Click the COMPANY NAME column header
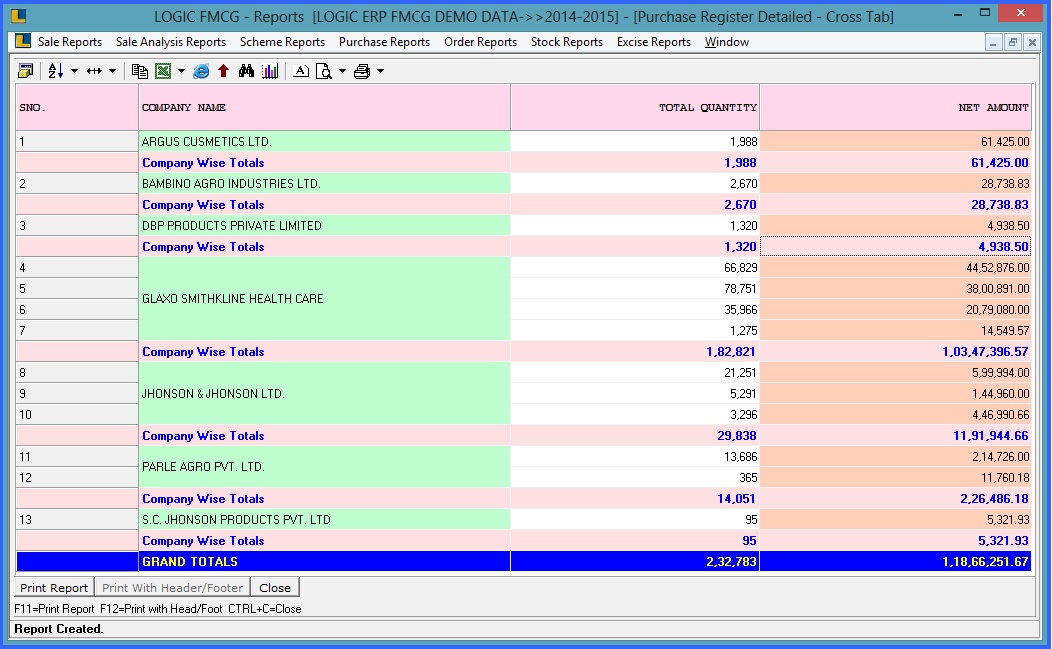This screenshot has width=1052, height=649. point(324,107)
